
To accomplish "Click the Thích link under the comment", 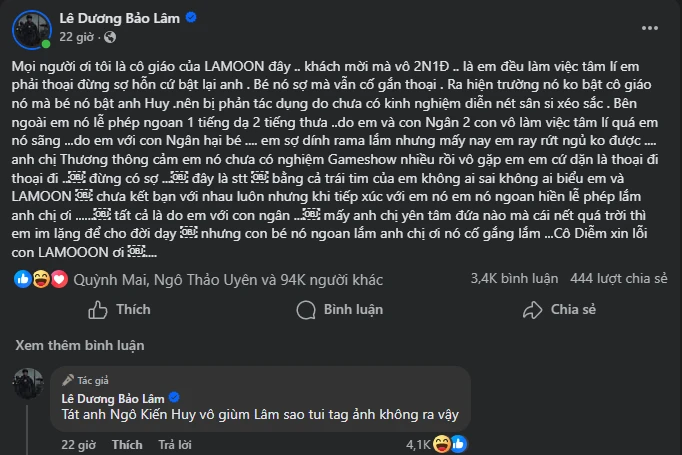I will point(126,443).
